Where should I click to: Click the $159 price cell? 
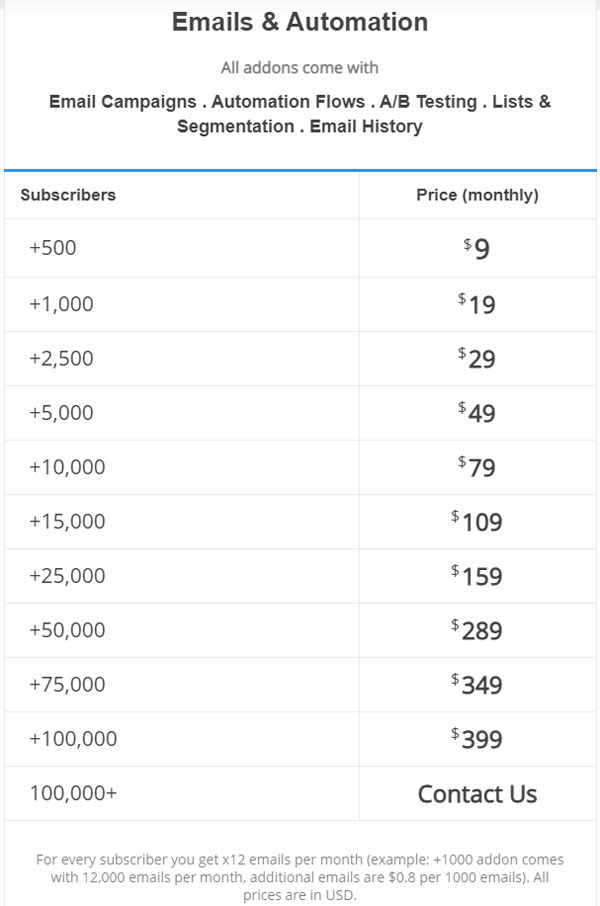[x=477, y=575]
